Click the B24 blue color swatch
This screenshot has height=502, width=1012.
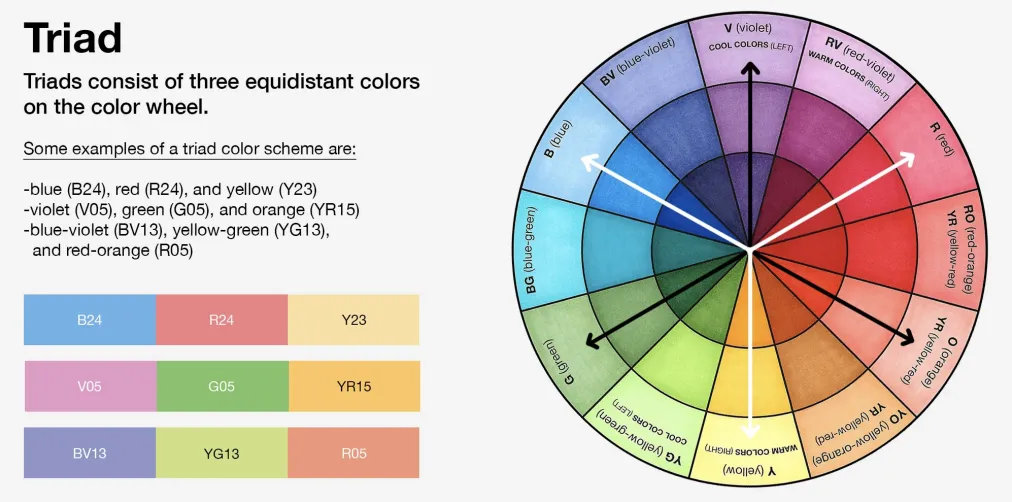click(90, 320)
